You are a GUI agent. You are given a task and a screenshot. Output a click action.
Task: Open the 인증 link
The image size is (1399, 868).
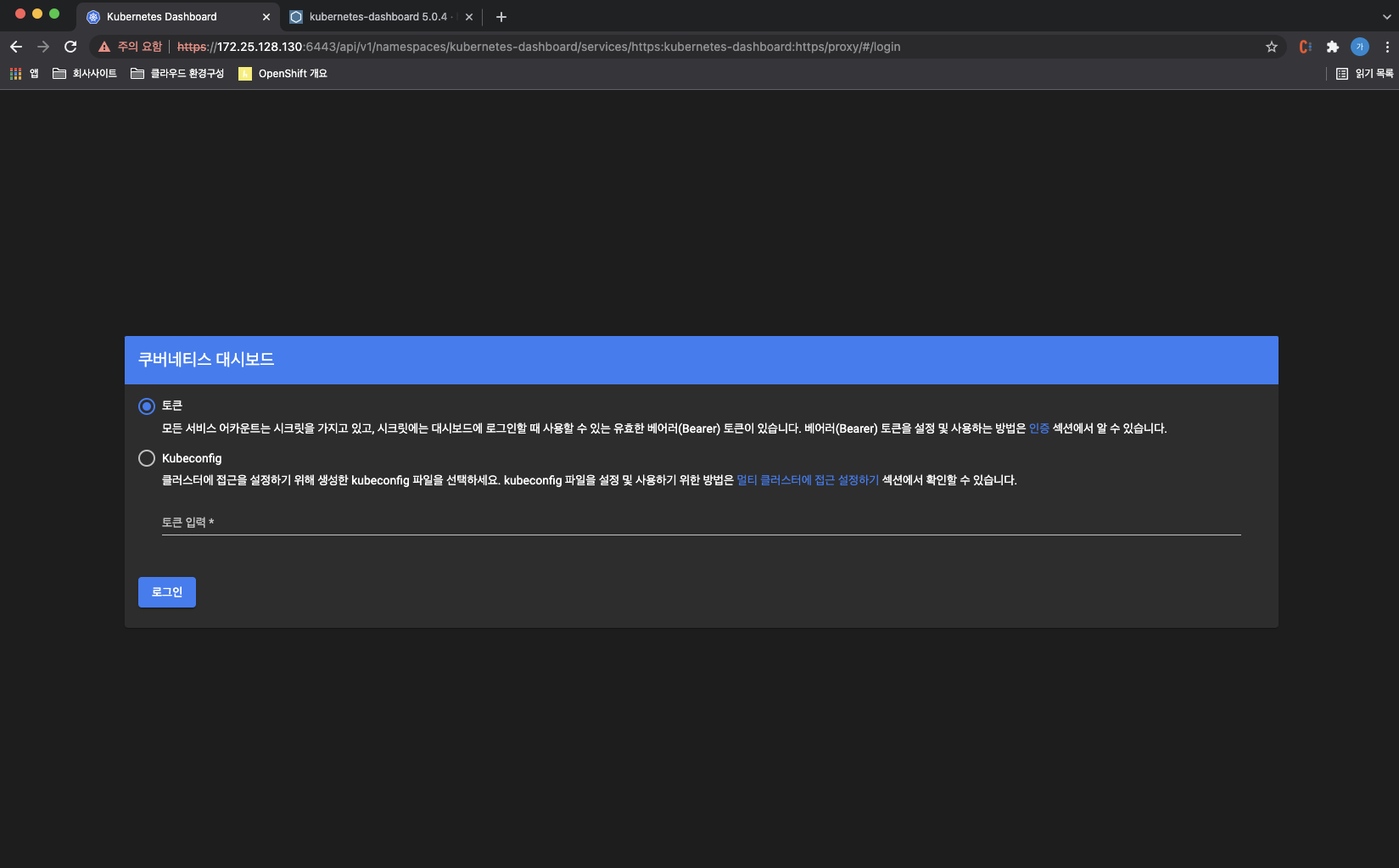click(x=1038, y=428)
